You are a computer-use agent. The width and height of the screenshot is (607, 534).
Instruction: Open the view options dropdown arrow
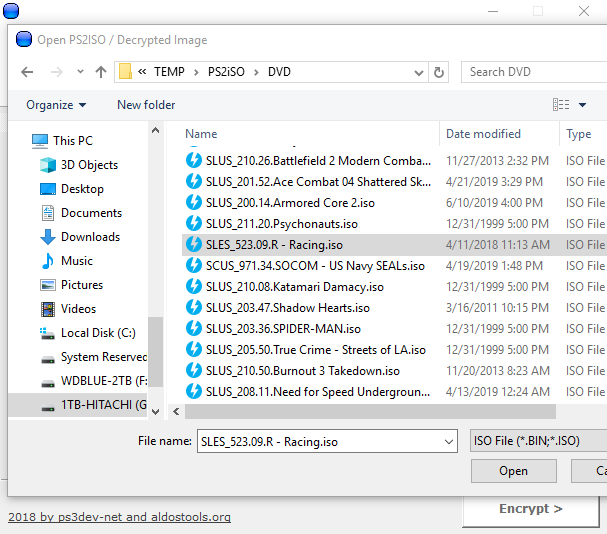582,105
